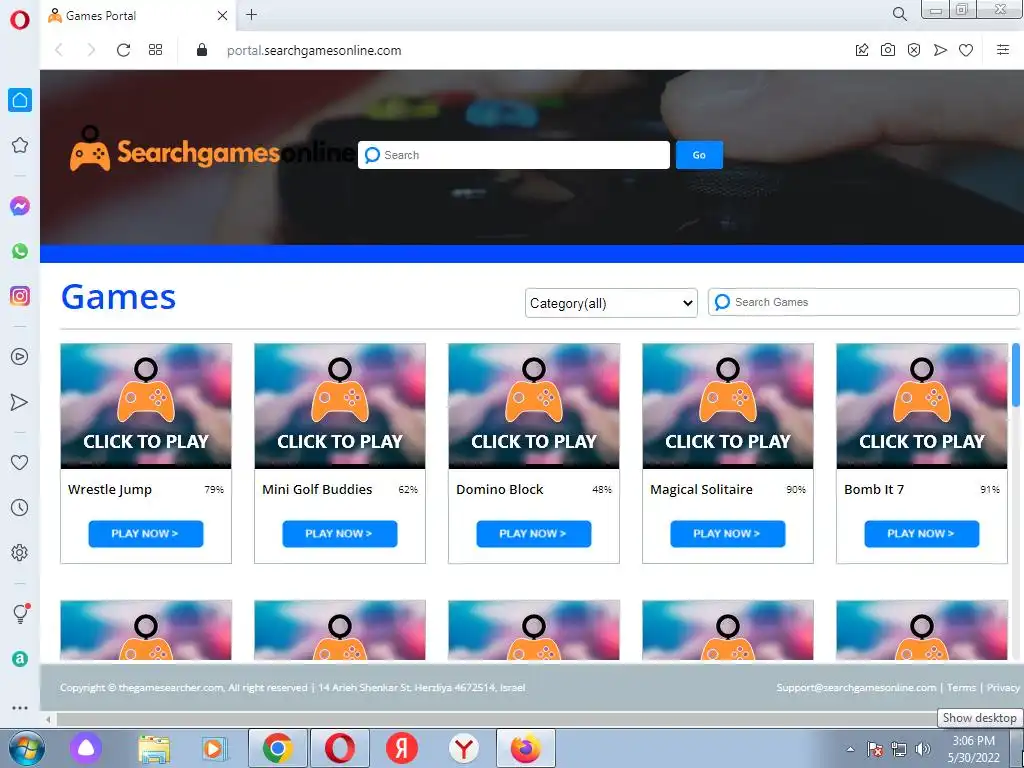Open the Opera menu logo

click(x=20, y=19)
